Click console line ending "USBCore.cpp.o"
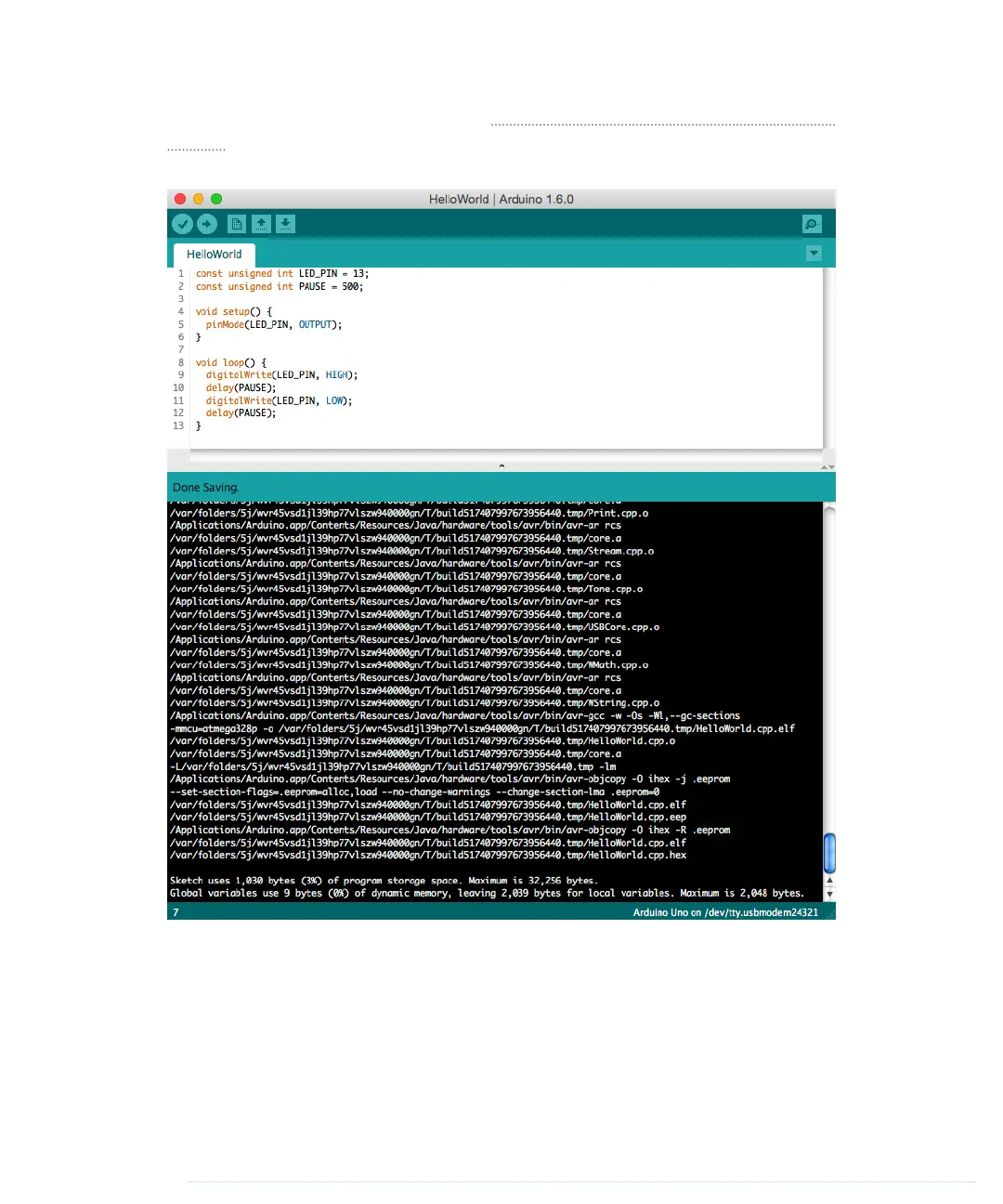This screenshot has width=1003, height=1204. 414,628
